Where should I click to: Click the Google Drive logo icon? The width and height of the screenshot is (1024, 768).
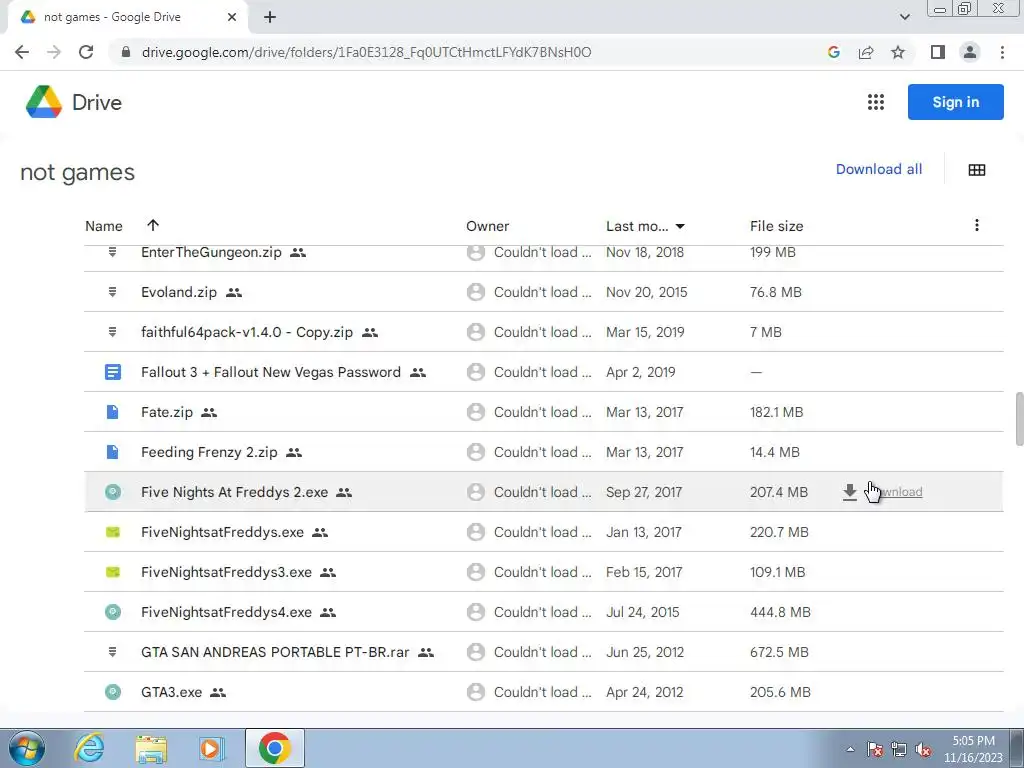(x=44, y=102)
